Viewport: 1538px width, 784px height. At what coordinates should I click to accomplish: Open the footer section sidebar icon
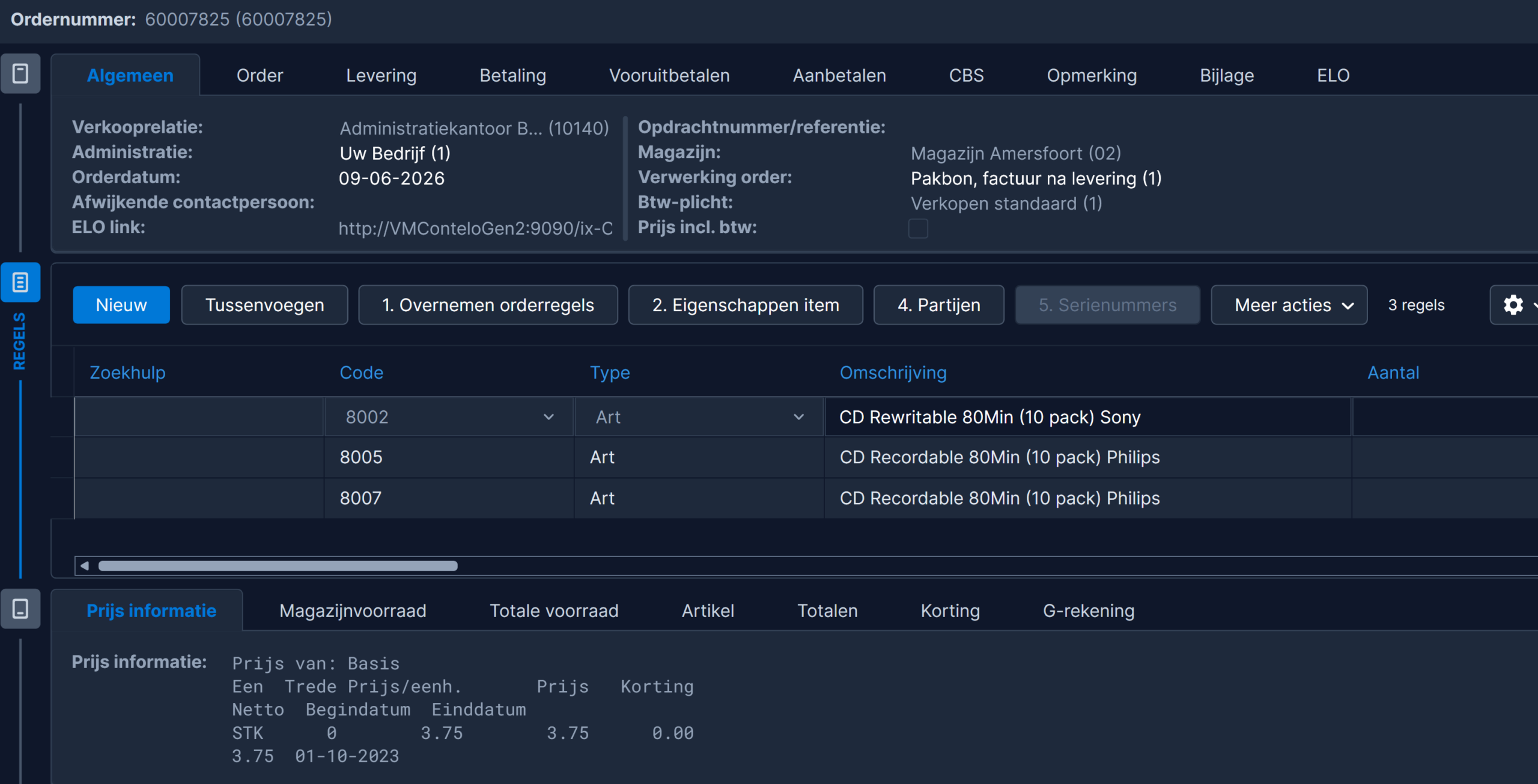coord(20,609)
